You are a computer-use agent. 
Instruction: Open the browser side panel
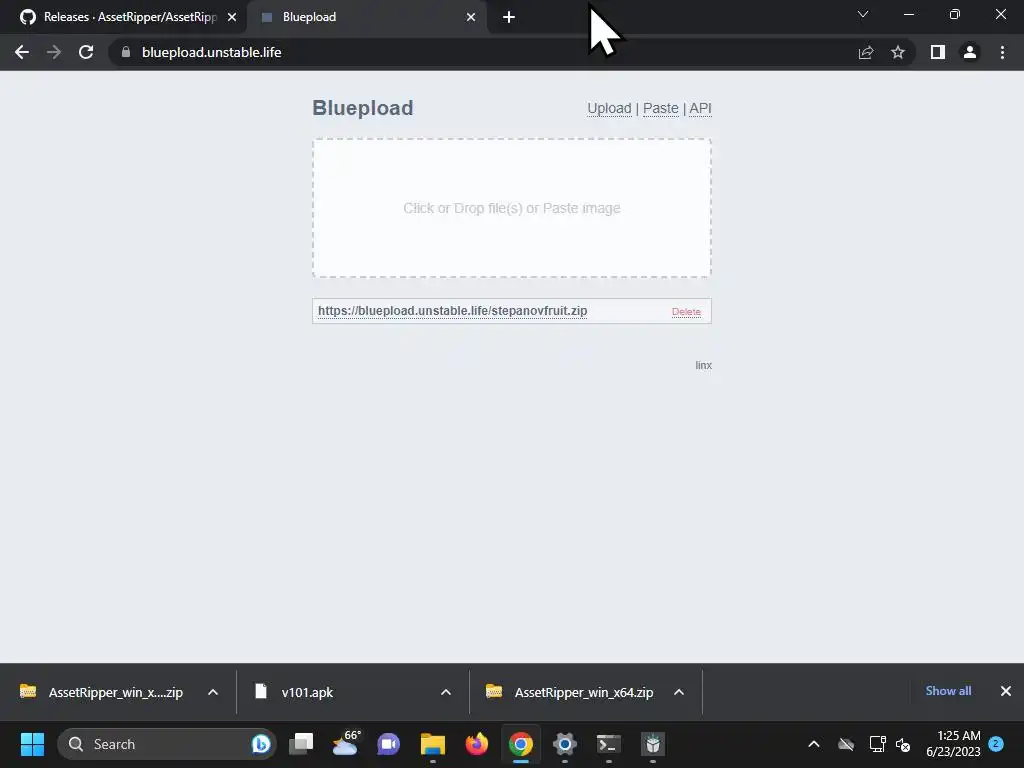pos(938,52)
